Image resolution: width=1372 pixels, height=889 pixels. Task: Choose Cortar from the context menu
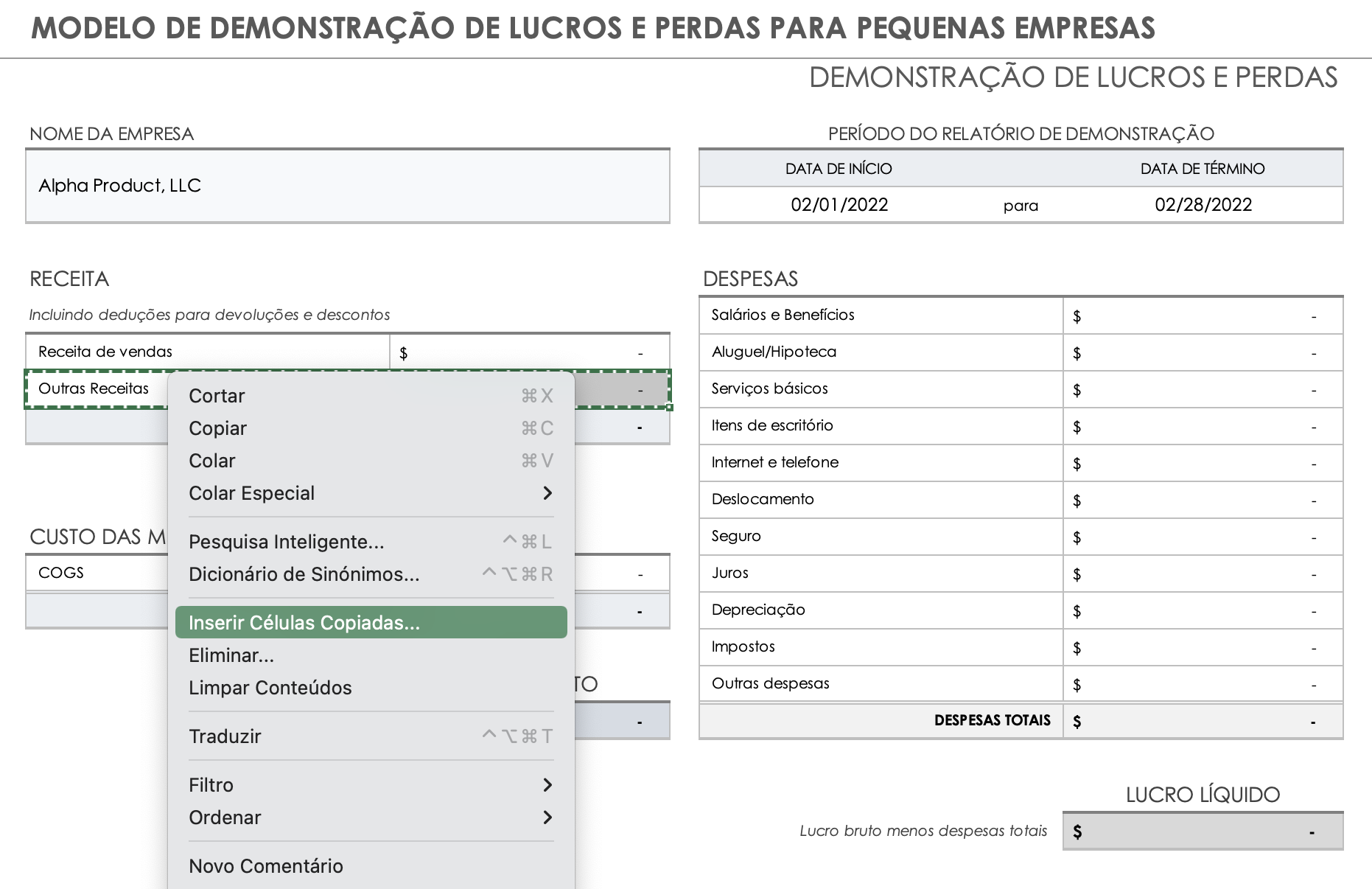point(217,396)
